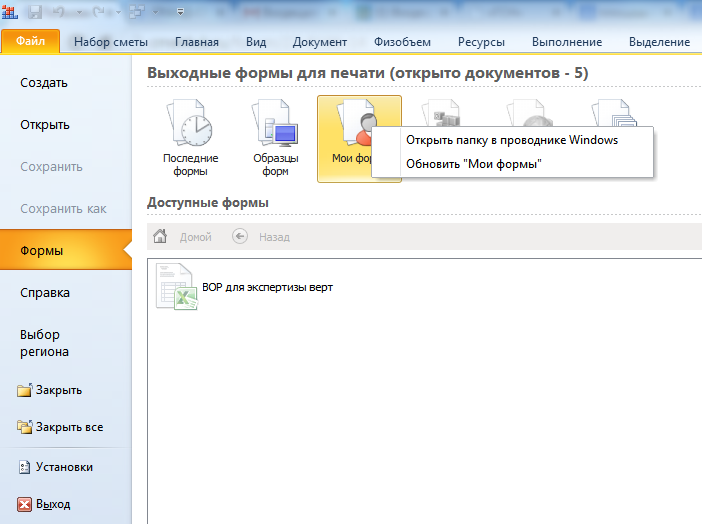Click the Закрыть folder icon
Viewport: 702px width, 524px height.
point(25,390)
